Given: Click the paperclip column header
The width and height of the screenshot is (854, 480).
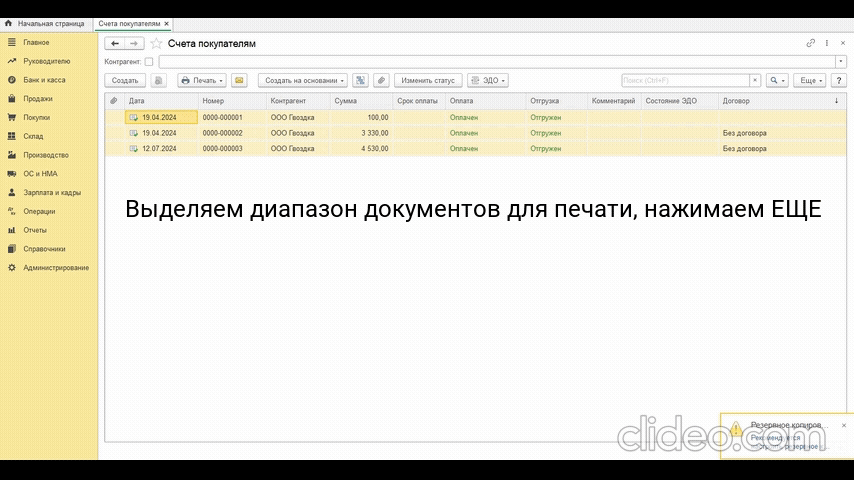Looking at the screenshot, I should (x=114, y=101).
